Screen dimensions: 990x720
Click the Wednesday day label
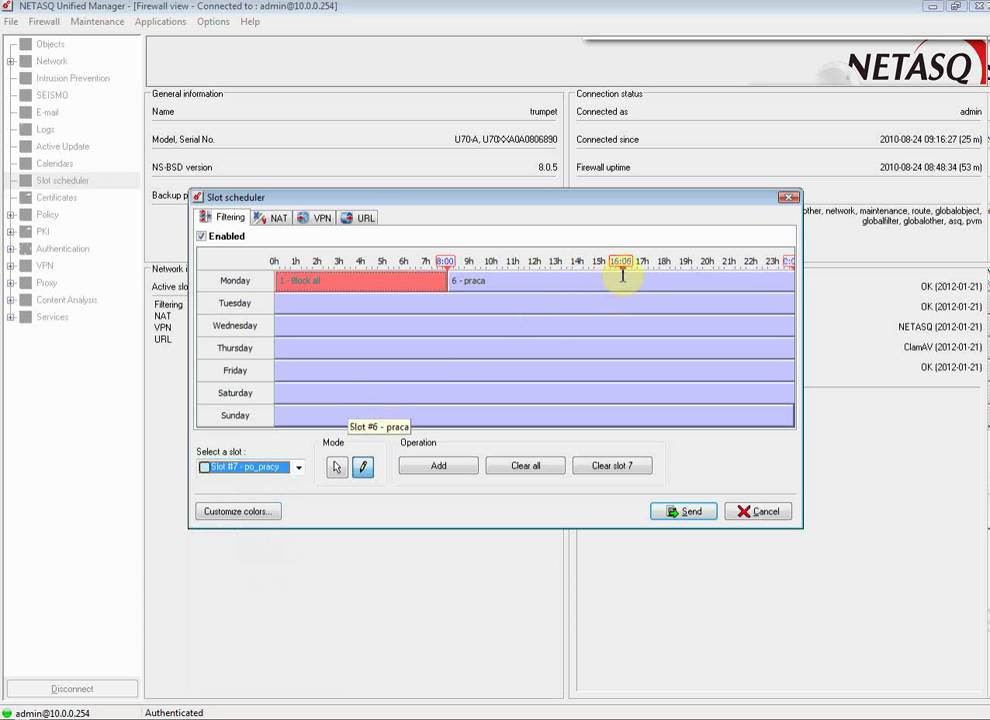tap(235, 326)
